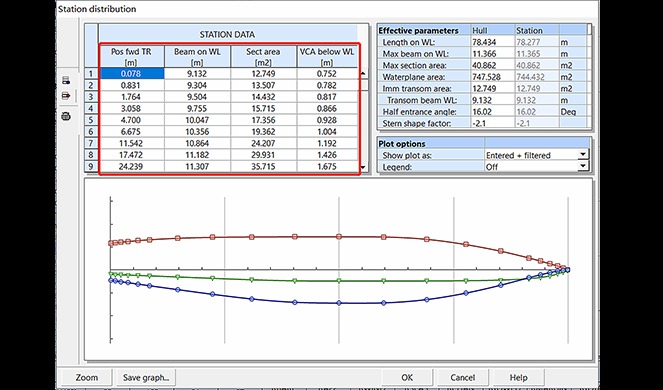Open Help for station distribution
This screenshot has height=390, width=663.
tap(518, 377)
